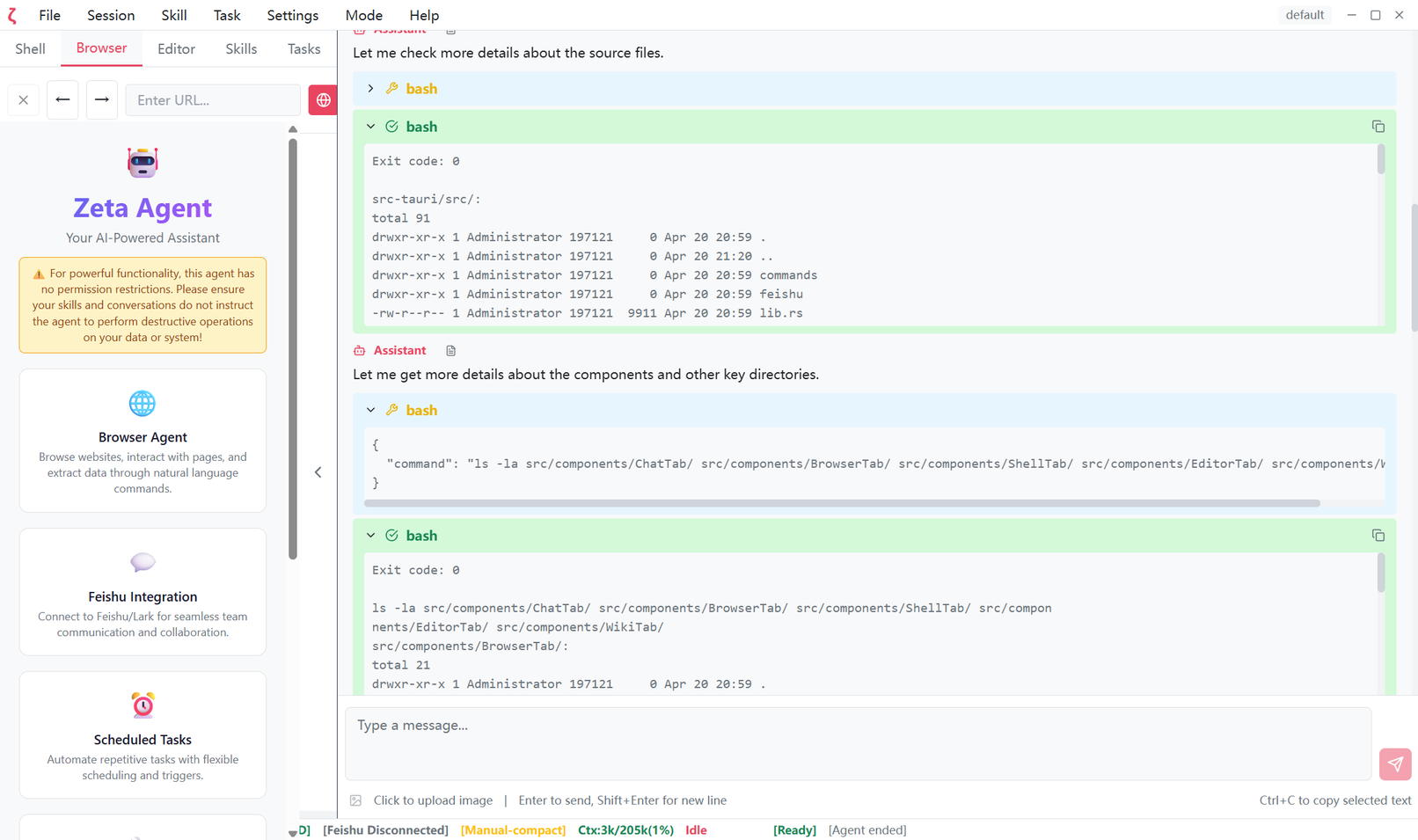Copy the bash output using the copy icon
Viewport: 1418px width, 840px height.
pyautogui.click(x=1378, y=126)
